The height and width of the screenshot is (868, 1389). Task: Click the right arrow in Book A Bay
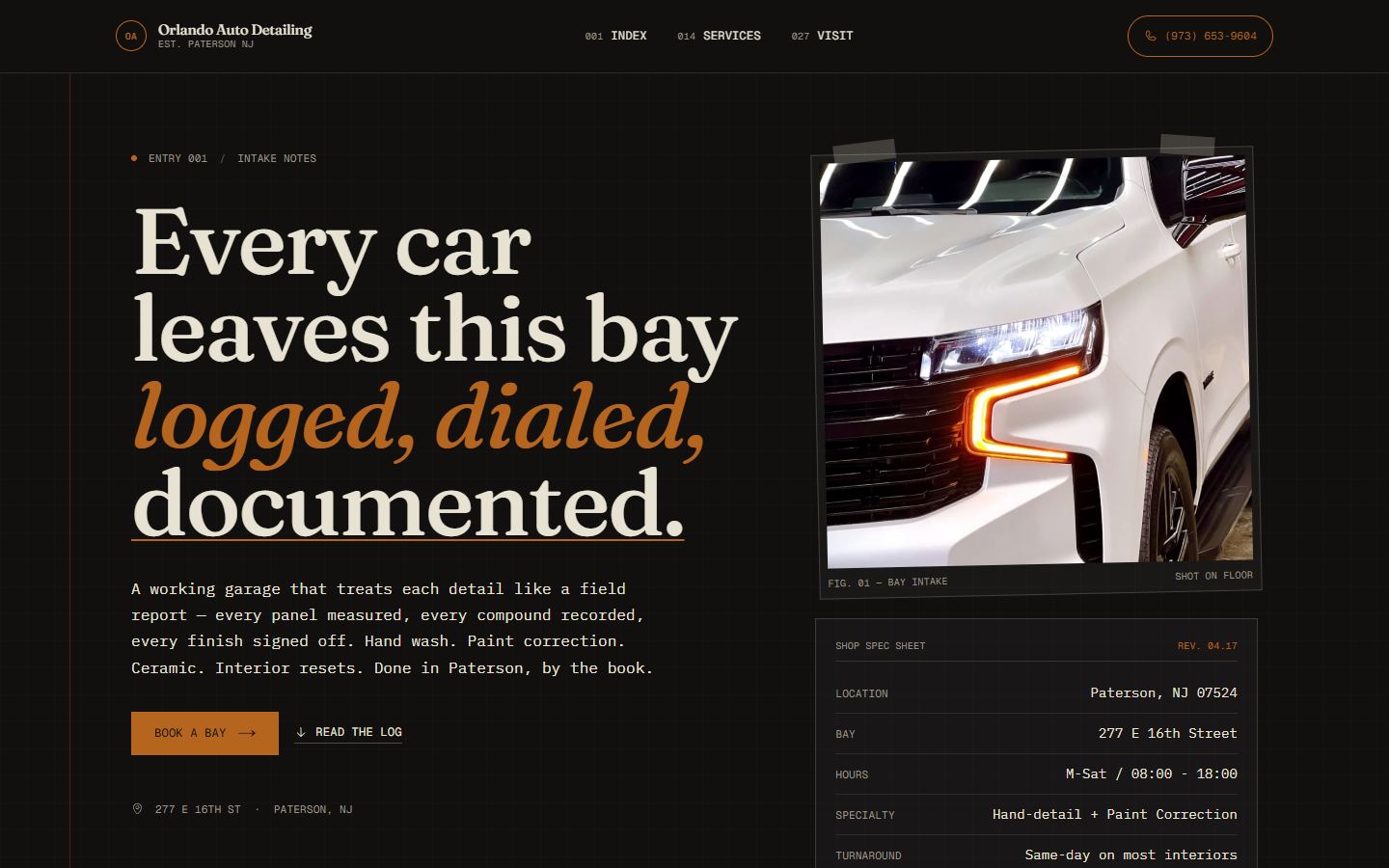coord(247,733)
